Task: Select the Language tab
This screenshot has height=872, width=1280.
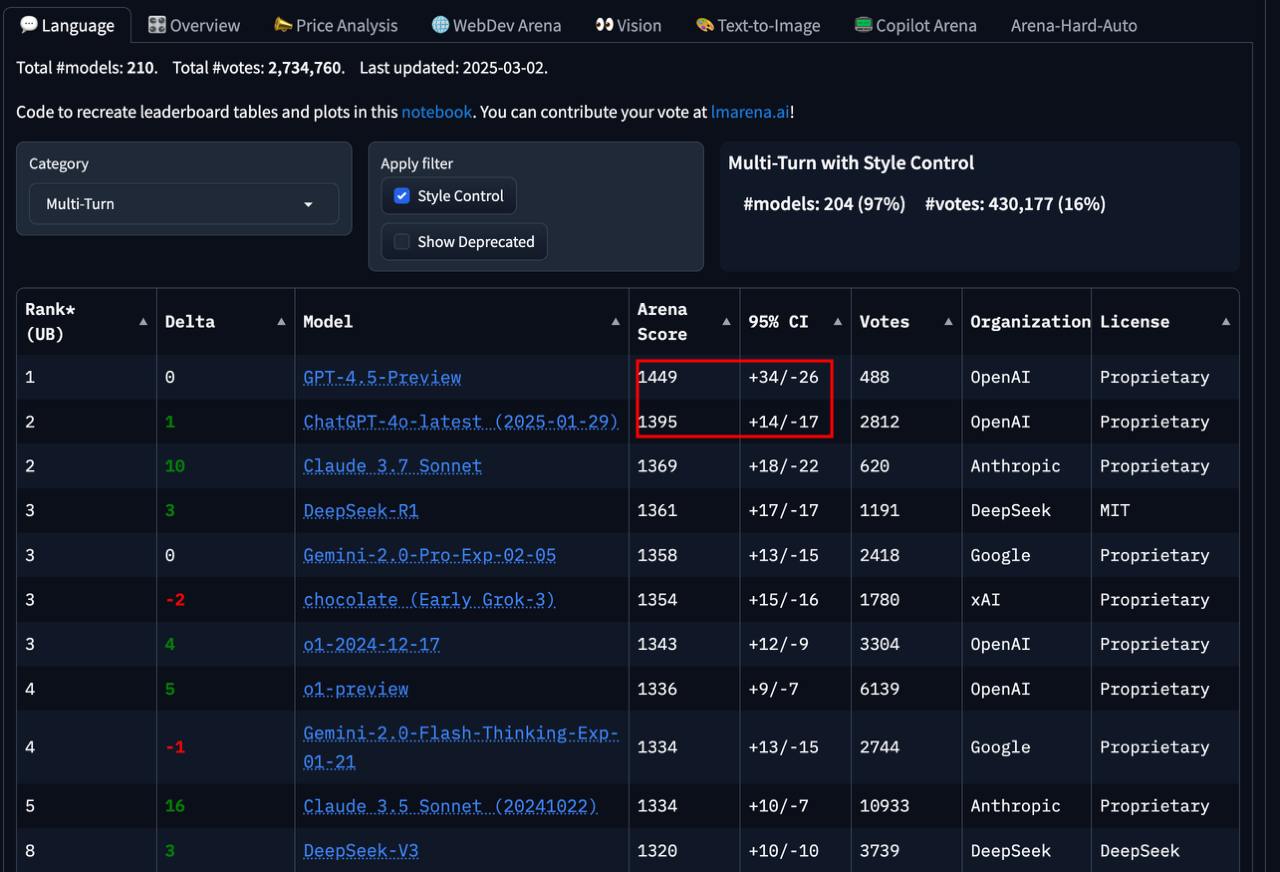Action: 67,25
